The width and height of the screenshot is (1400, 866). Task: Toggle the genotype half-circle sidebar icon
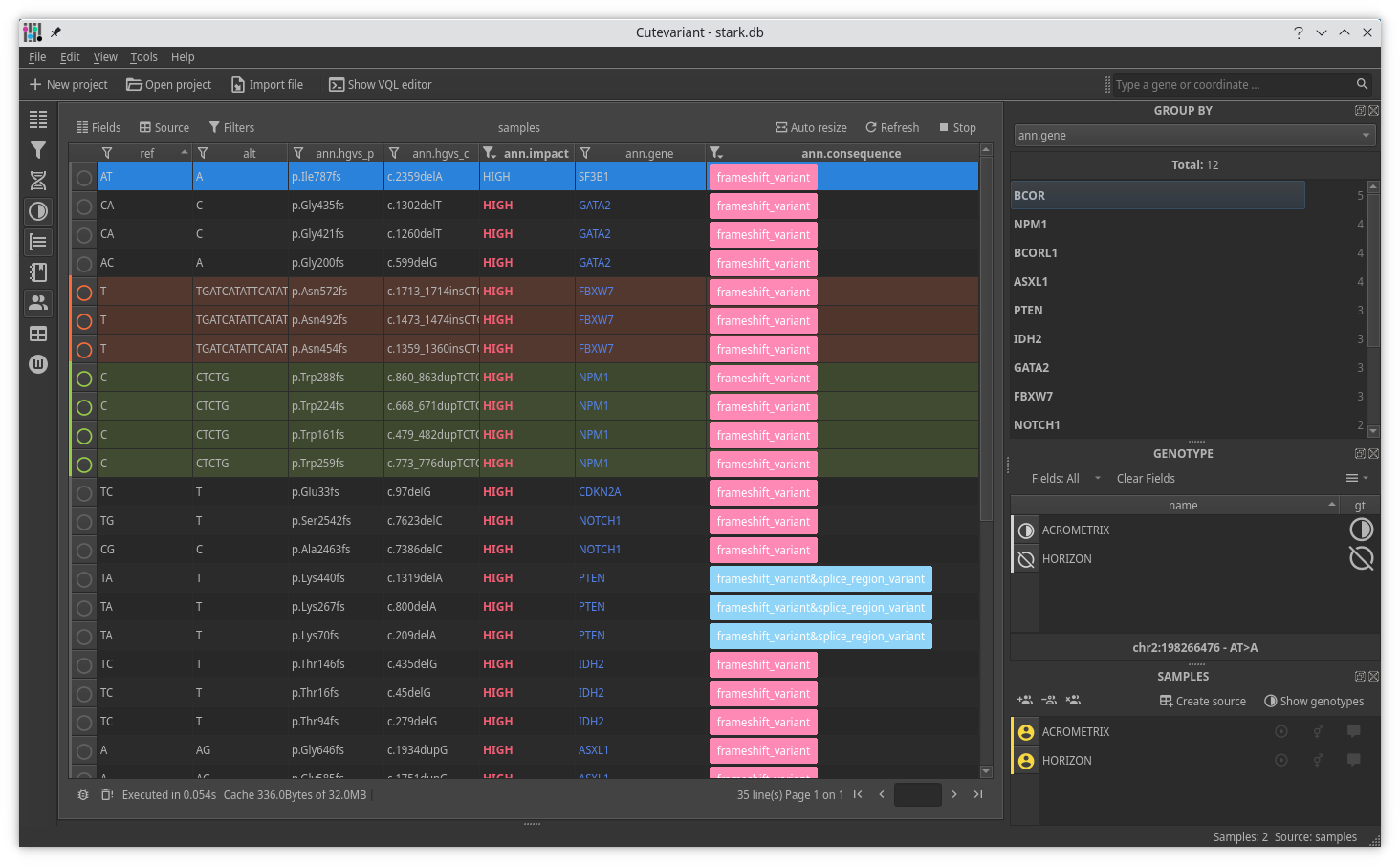click(x=38, y=211)
